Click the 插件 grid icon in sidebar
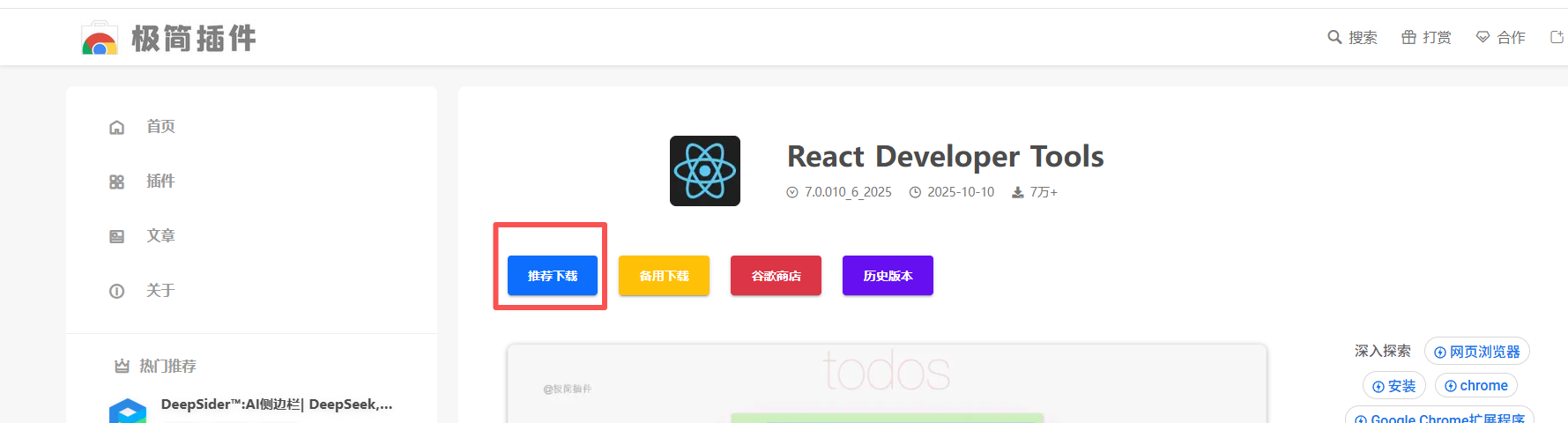 [116, 182]
